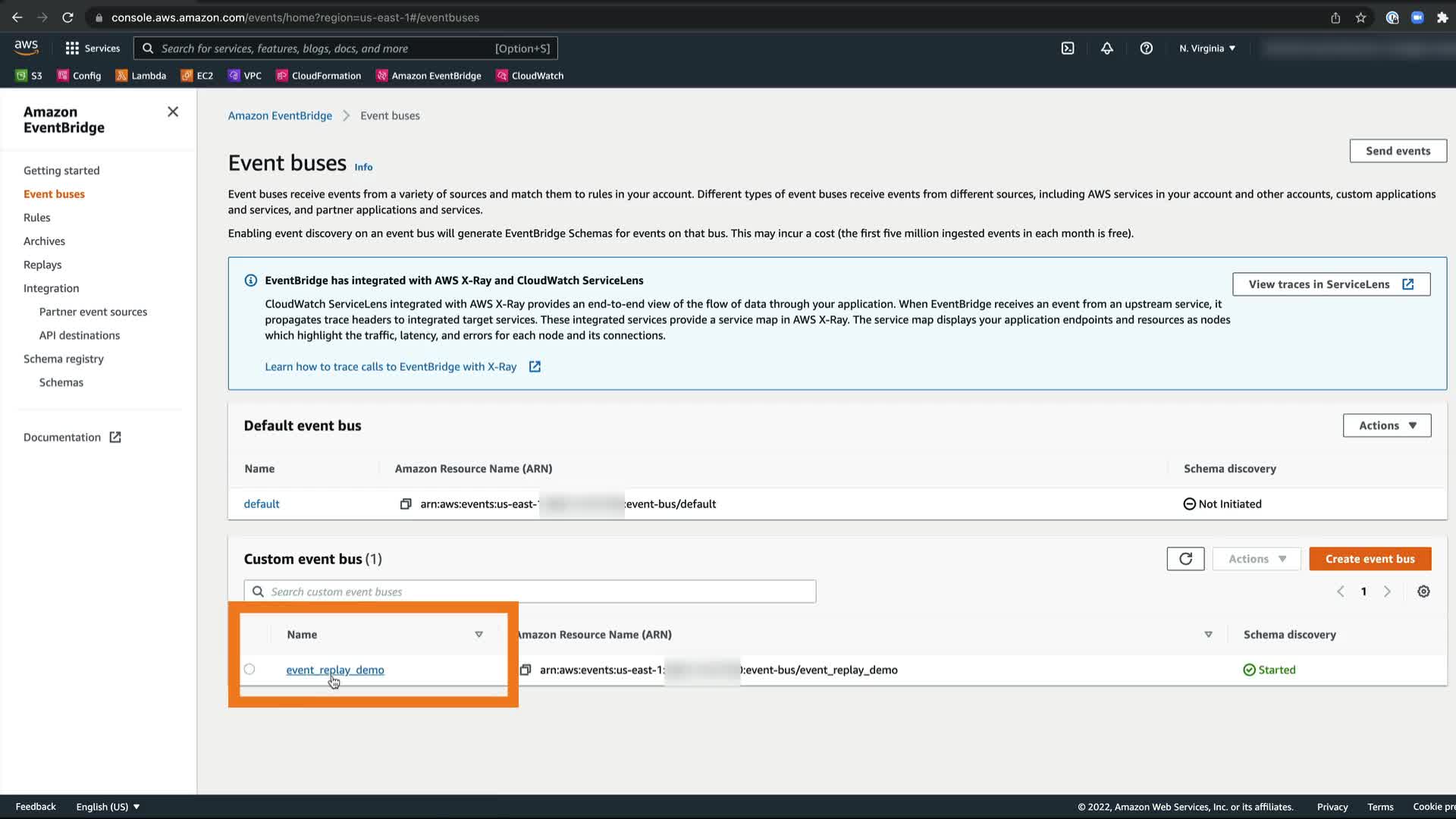Open AWS CloudShell icon in top bar
Image resolution: width=1456 pixels, height=819 pixels.
1068,49
